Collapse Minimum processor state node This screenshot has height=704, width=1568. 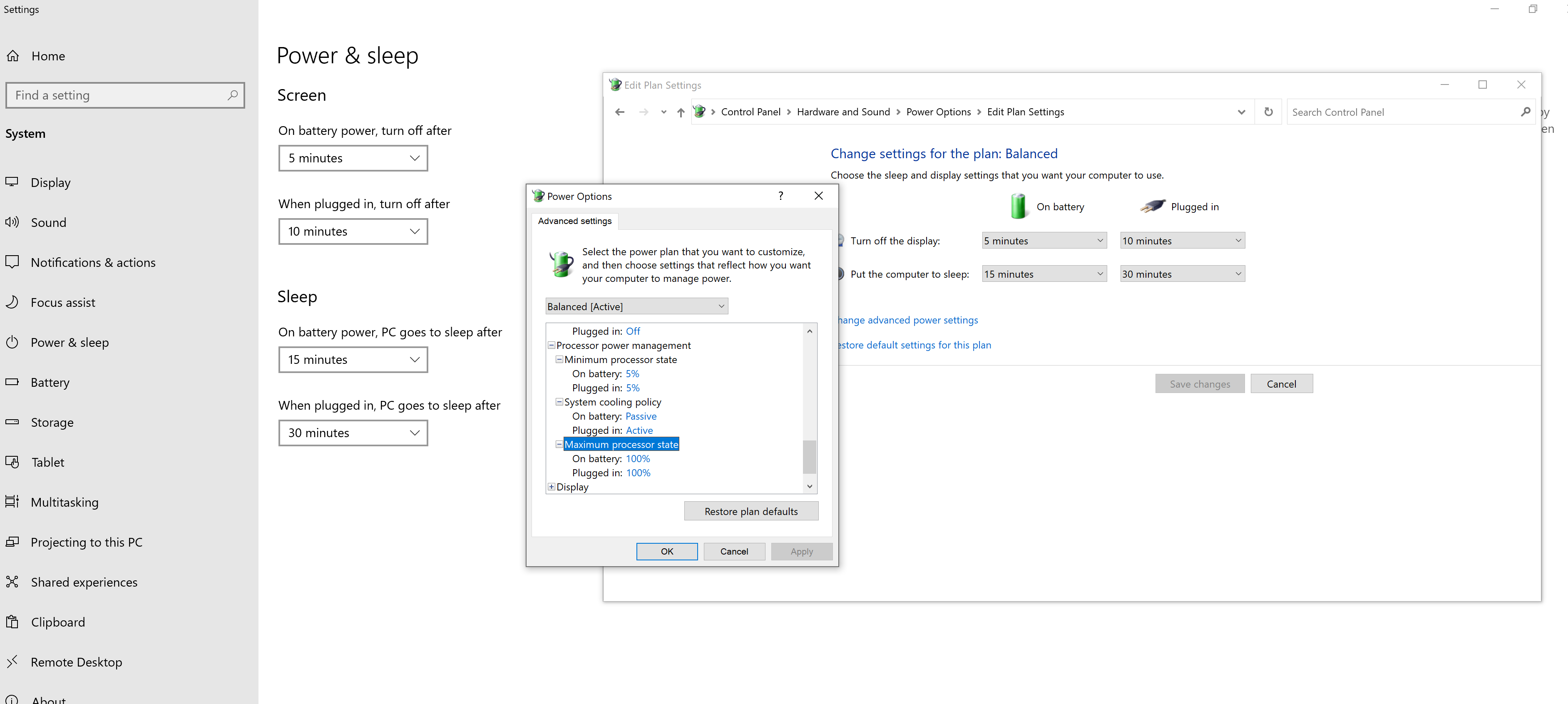pos(559,359)
